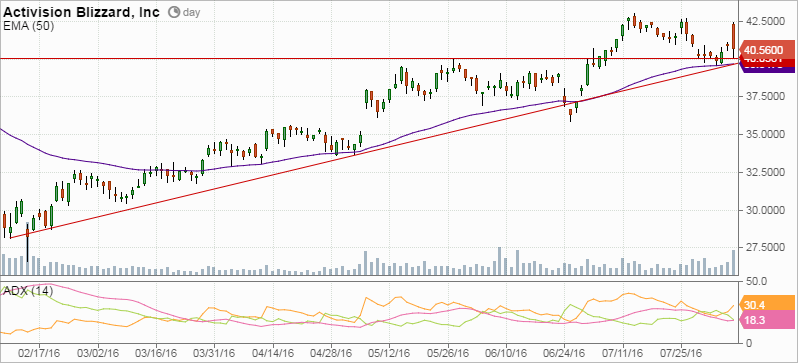Click the 02/17/16 date label
This screenshot has height=363, width=798.
click(x=39, y=352)
